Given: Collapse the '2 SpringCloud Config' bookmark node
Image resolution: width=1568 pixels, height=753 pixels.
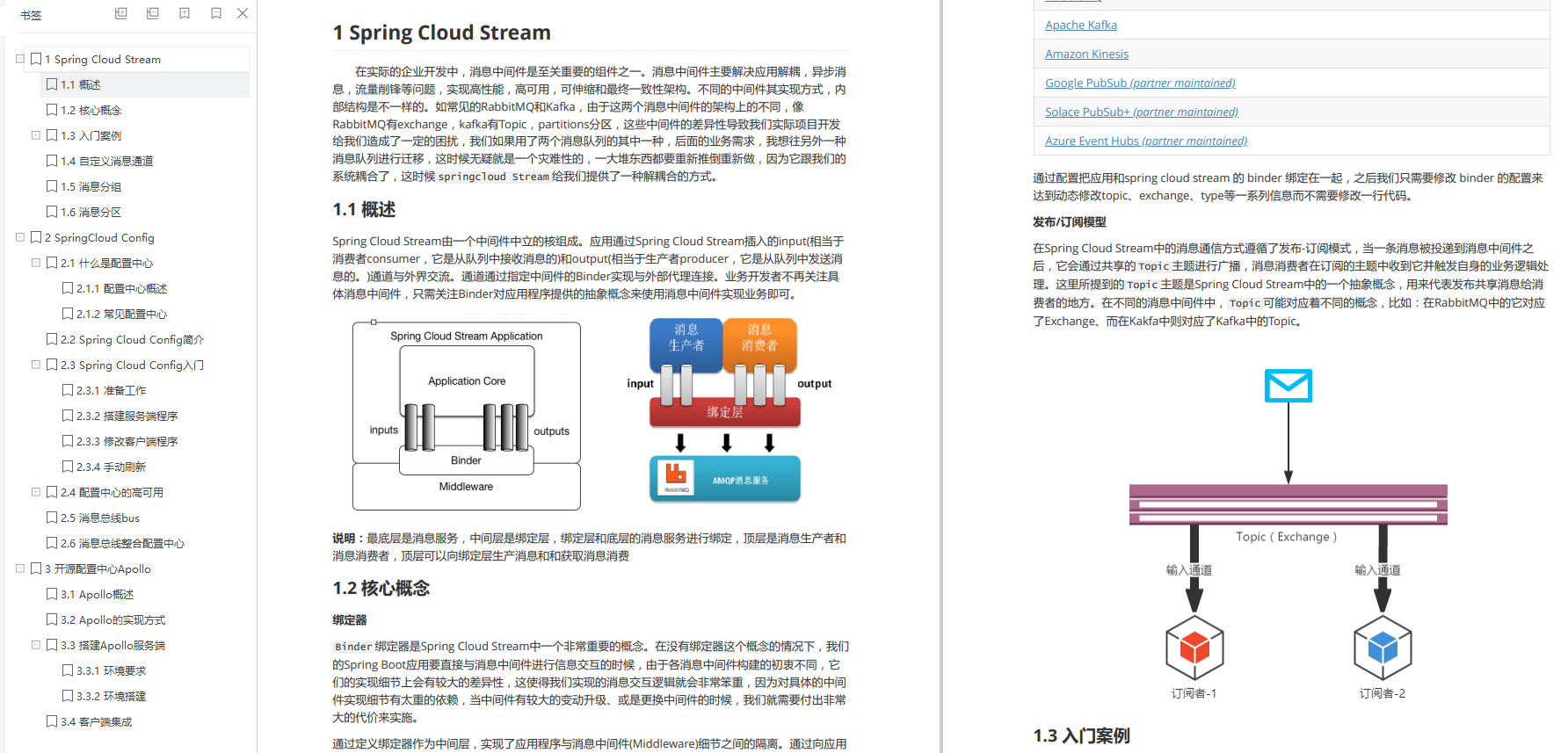Looking at the screenshot, I should [x=20, y=237].
